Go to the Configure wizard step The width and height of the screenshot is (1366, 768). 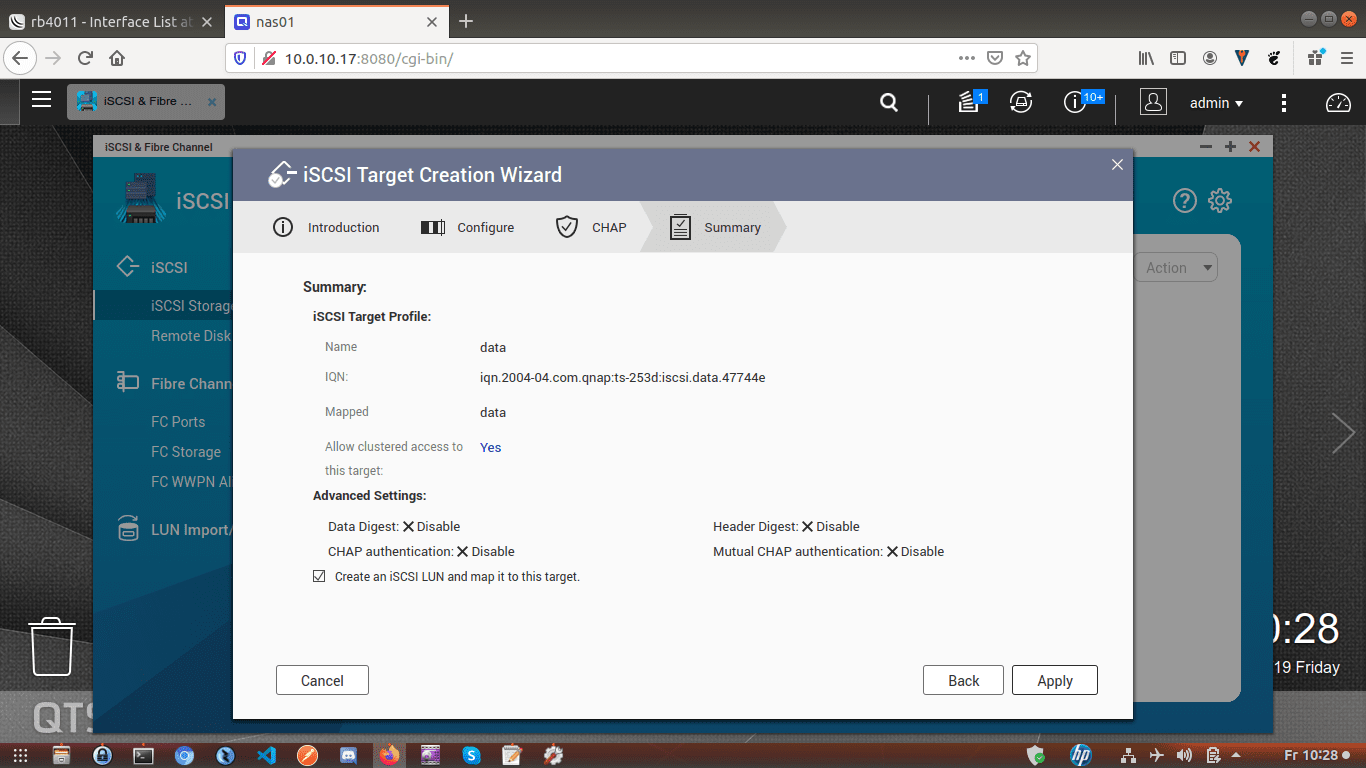click(467, 227)
